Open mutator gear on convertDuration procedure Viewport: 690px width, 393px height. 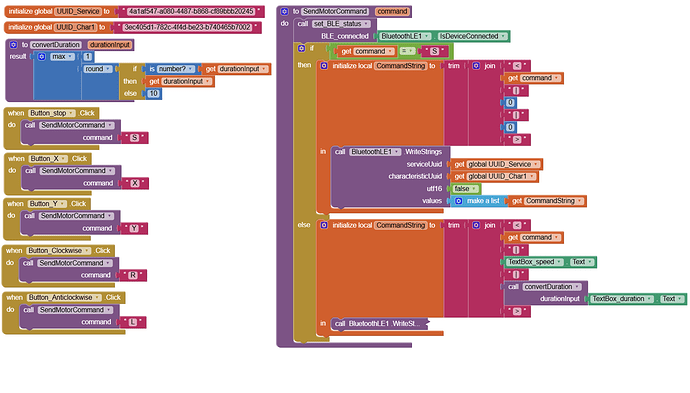[14, 45]
